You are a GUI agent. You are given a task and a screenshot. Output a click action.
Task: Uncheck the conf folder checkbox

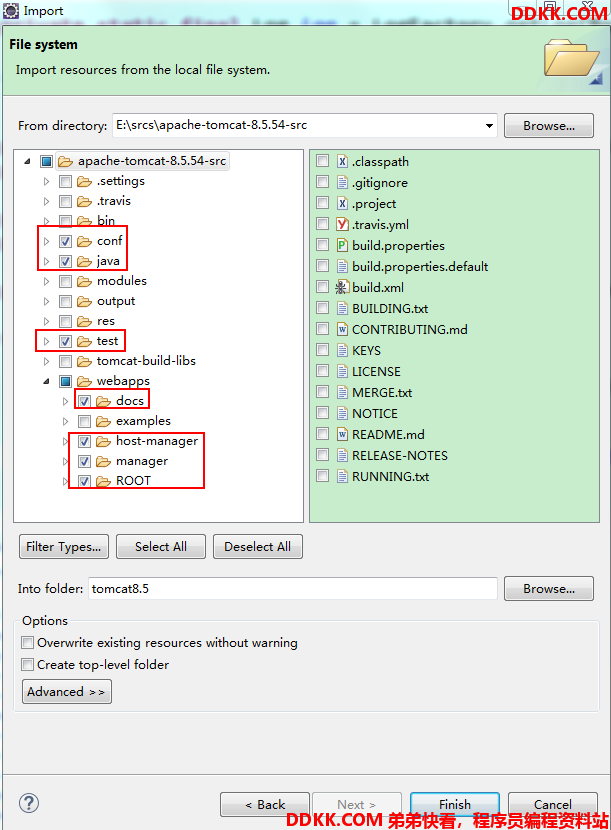click(65, 241)
